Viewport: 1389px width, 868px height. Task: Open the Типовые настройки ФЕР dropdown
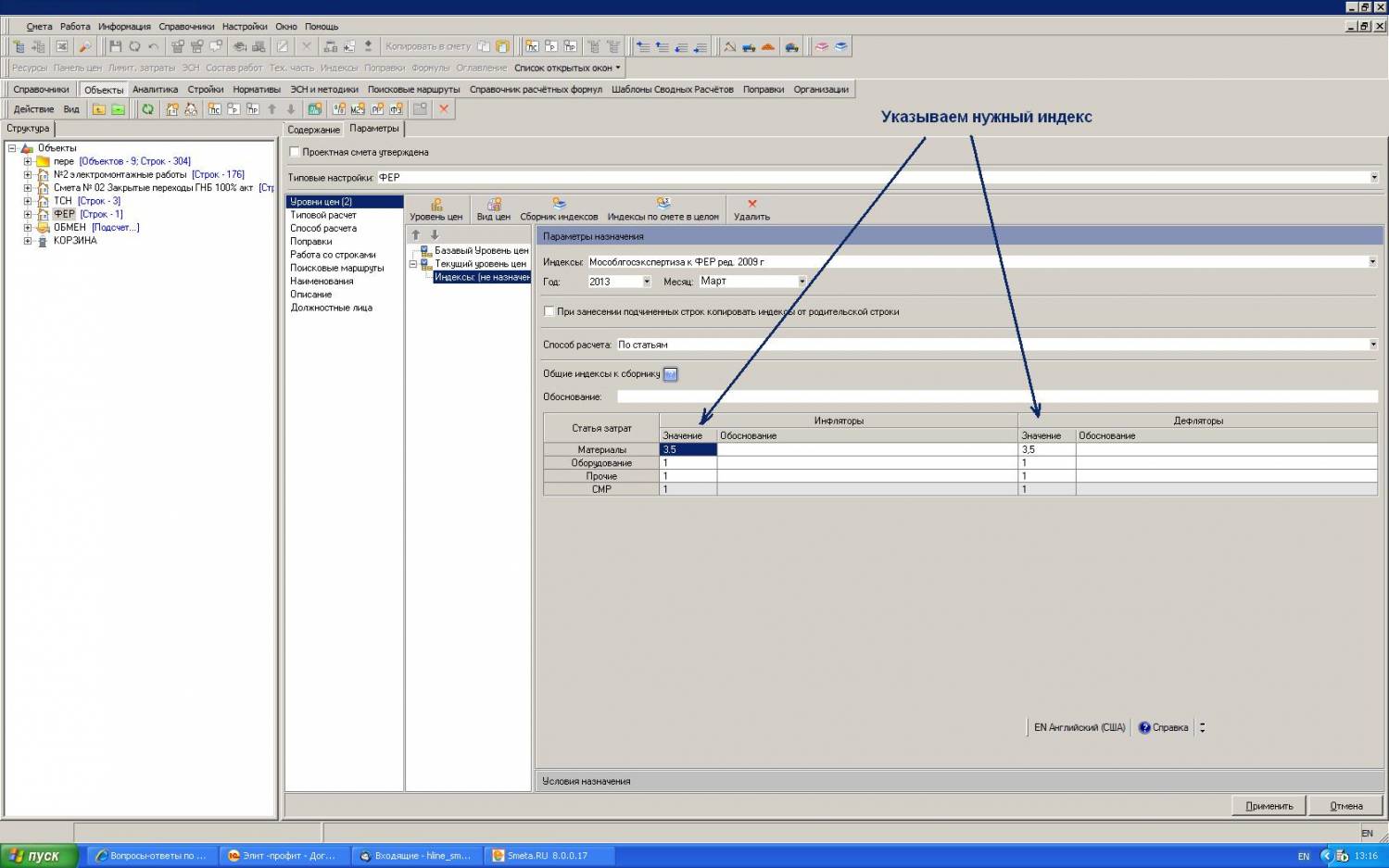tap(1373, 177)
